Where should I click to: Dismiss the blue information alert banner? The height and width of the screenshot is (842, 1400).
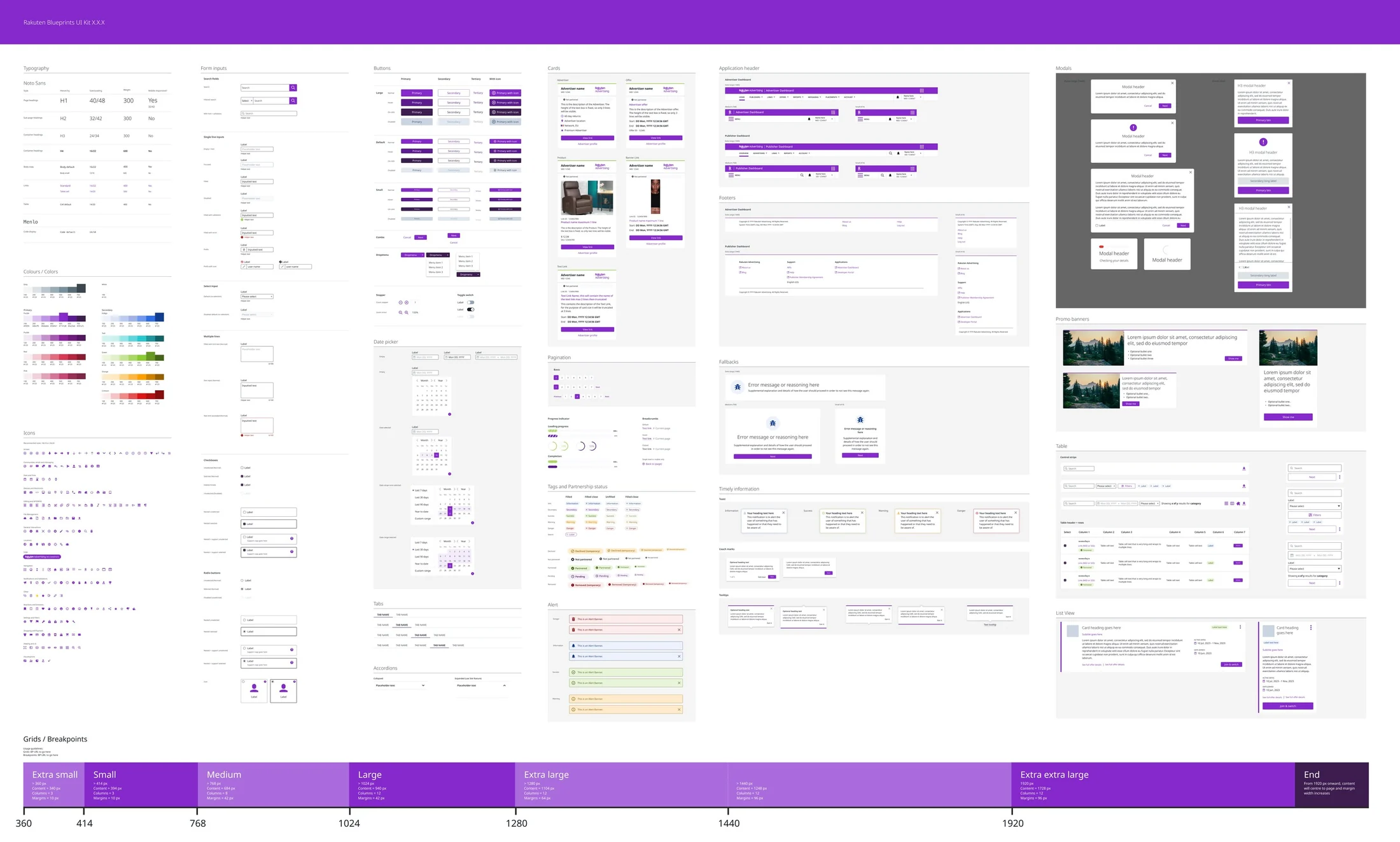pyautogui.click(x=679, y=656)
